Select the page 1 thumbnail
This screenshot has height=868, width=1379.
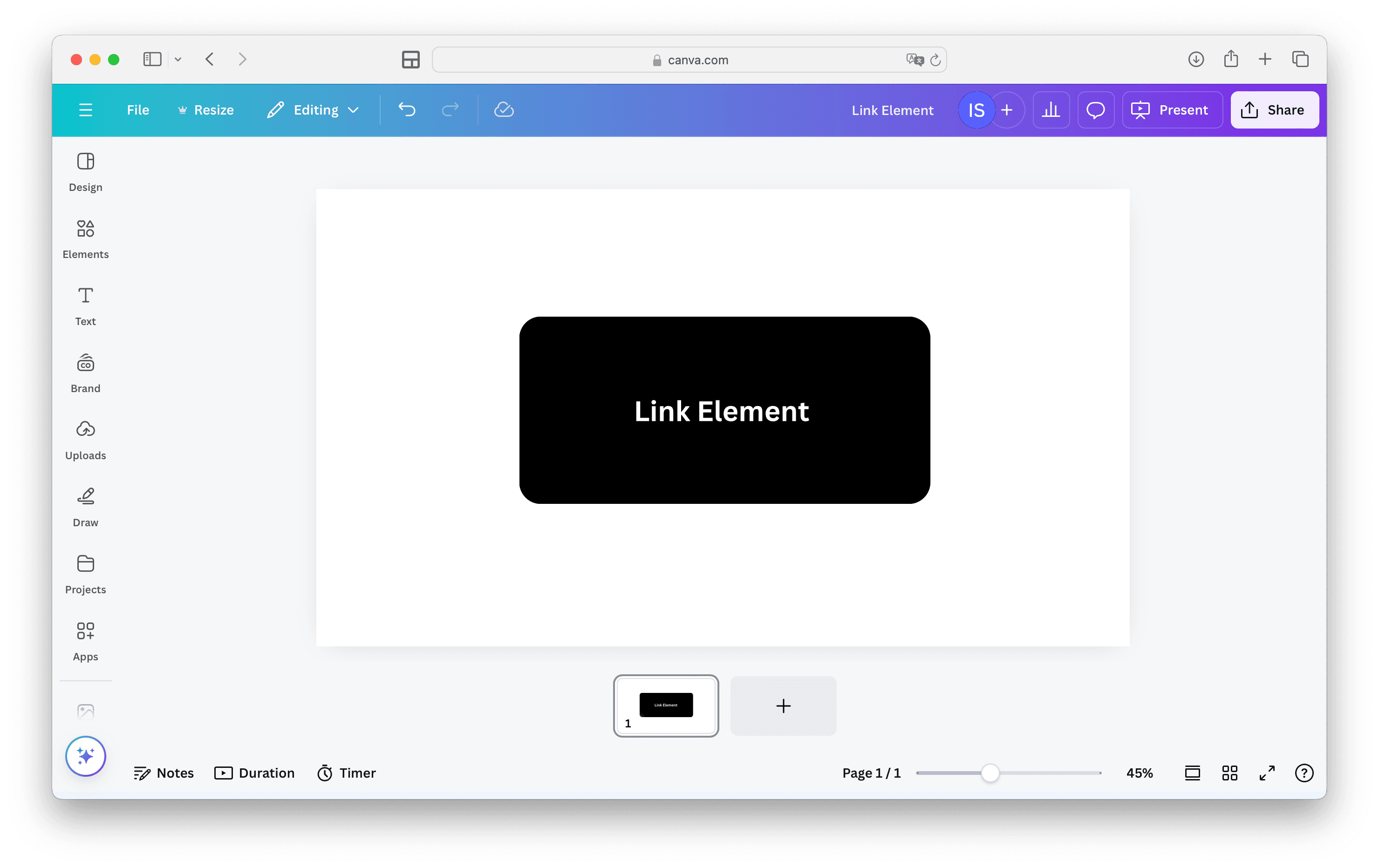665,705
